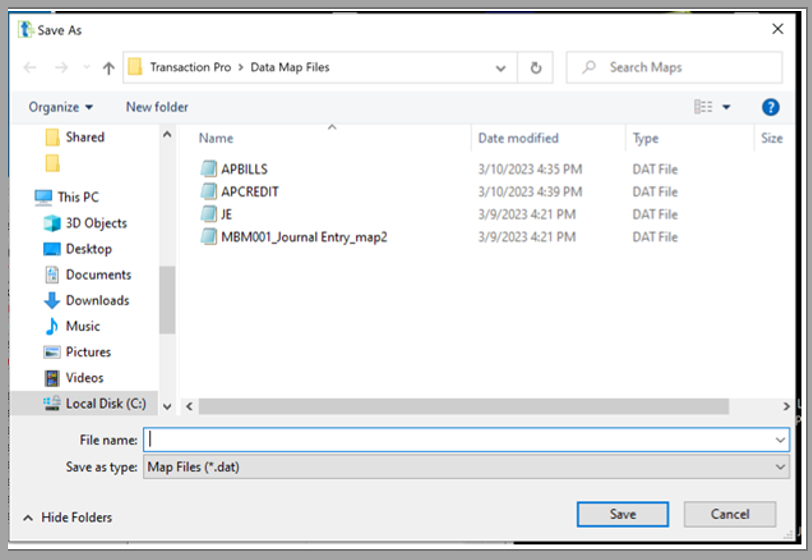This screenshot has width=812, height=560.
Task: Open Downloads in navigation pane
Action: (86, 300)
